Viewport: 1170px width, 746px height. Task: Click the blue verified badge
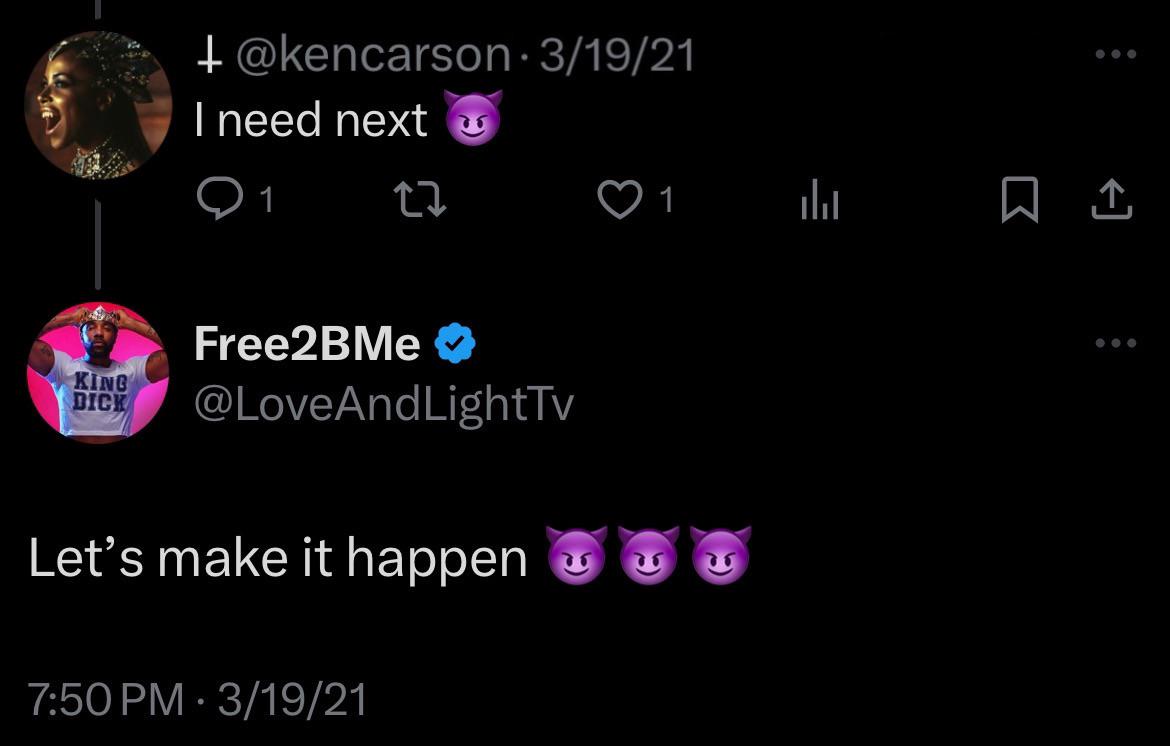(454, 345)
